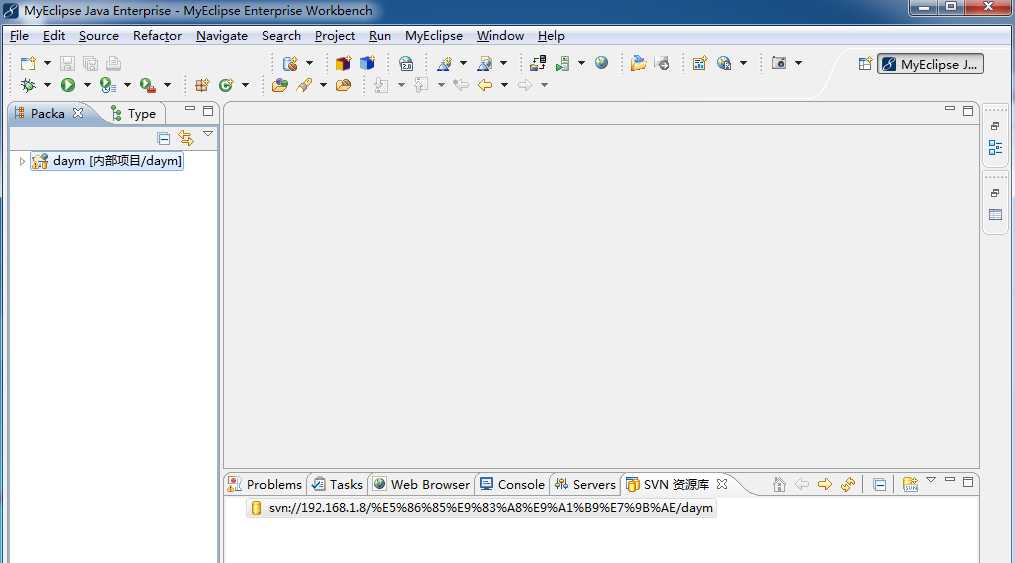This screenshot has height=563, width=1015.
Task: Click the SVN view refresh arrows icon
Action: pyautogui.click(x=848, y=484)
